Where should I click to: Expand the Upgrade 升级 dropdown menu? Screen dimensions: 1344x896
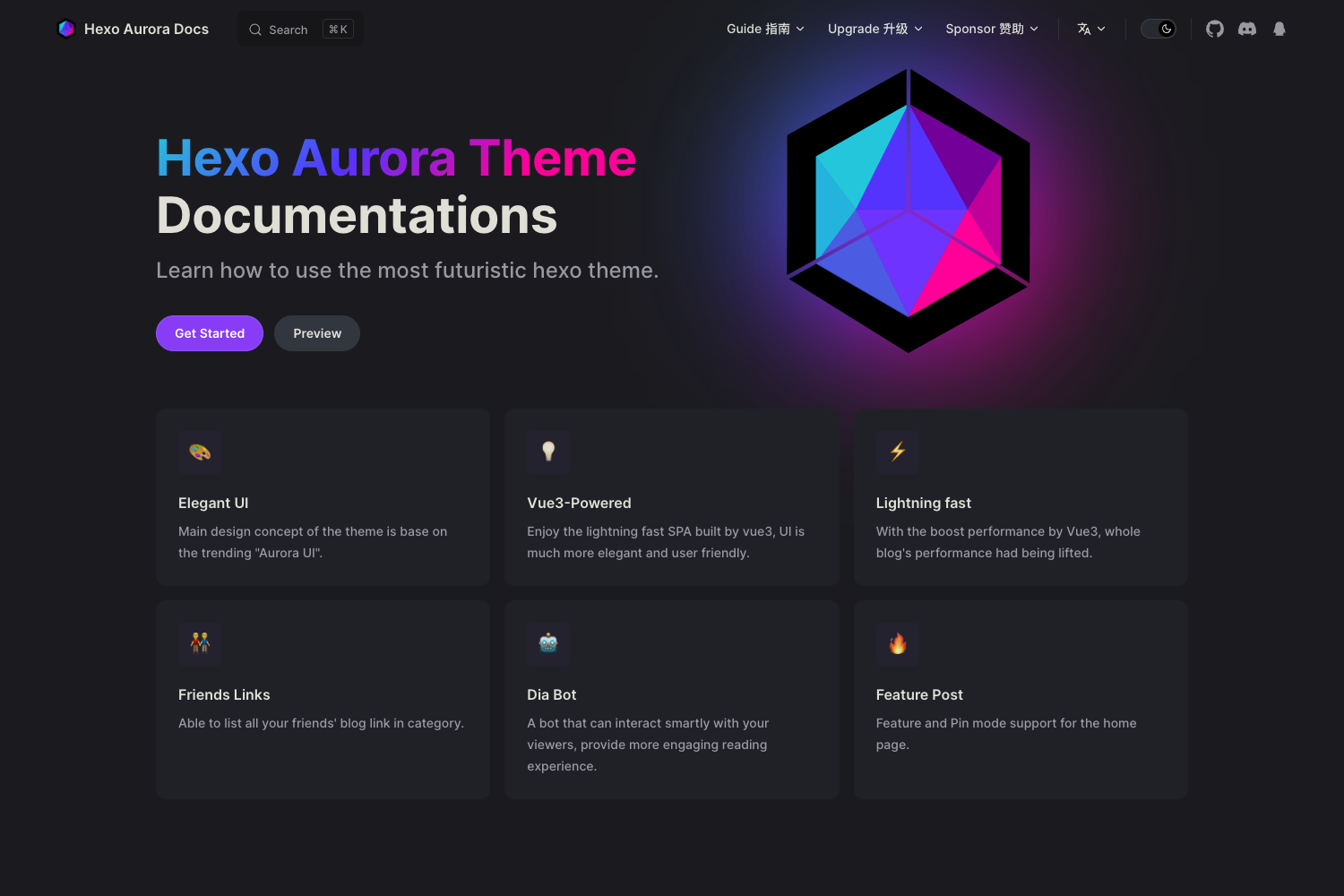tap(874, 29)
